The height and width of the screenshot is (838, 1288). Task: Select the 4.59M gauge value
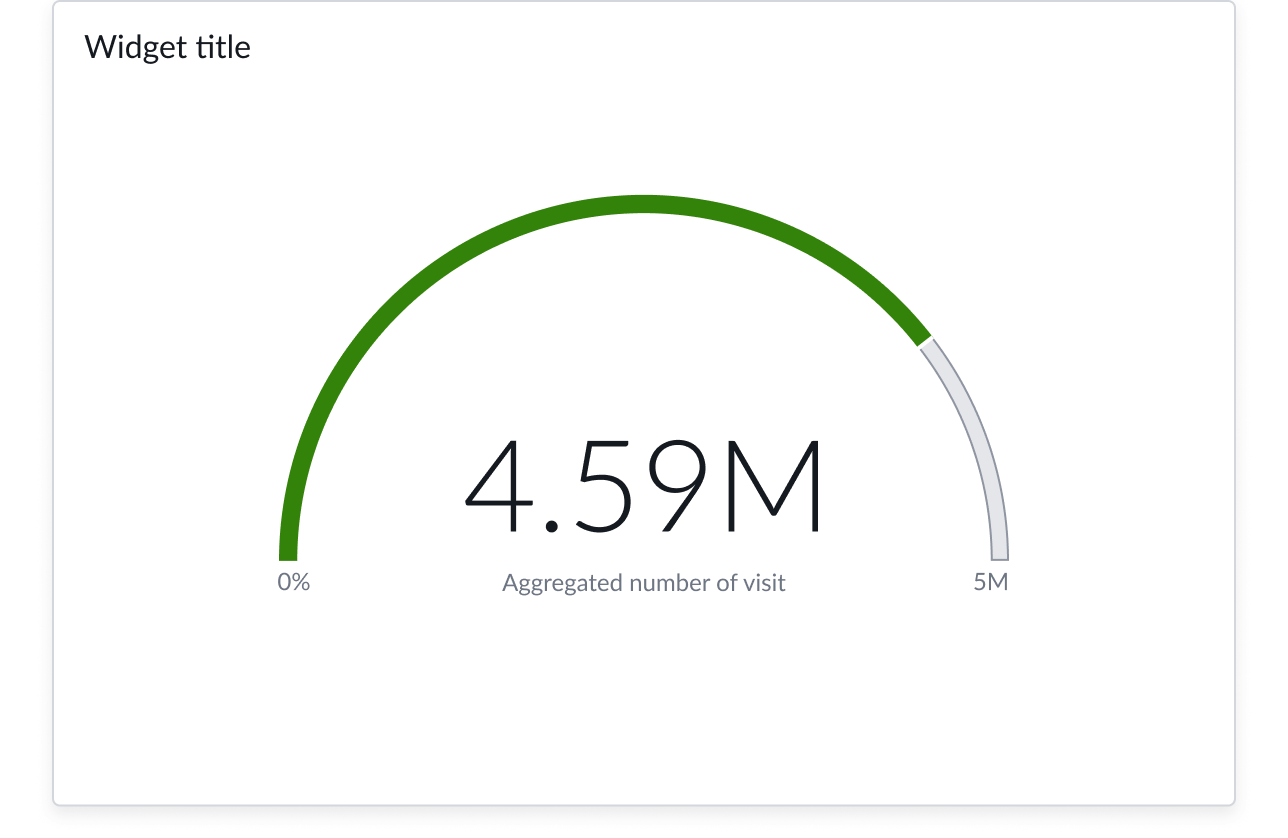coord(643,487)
